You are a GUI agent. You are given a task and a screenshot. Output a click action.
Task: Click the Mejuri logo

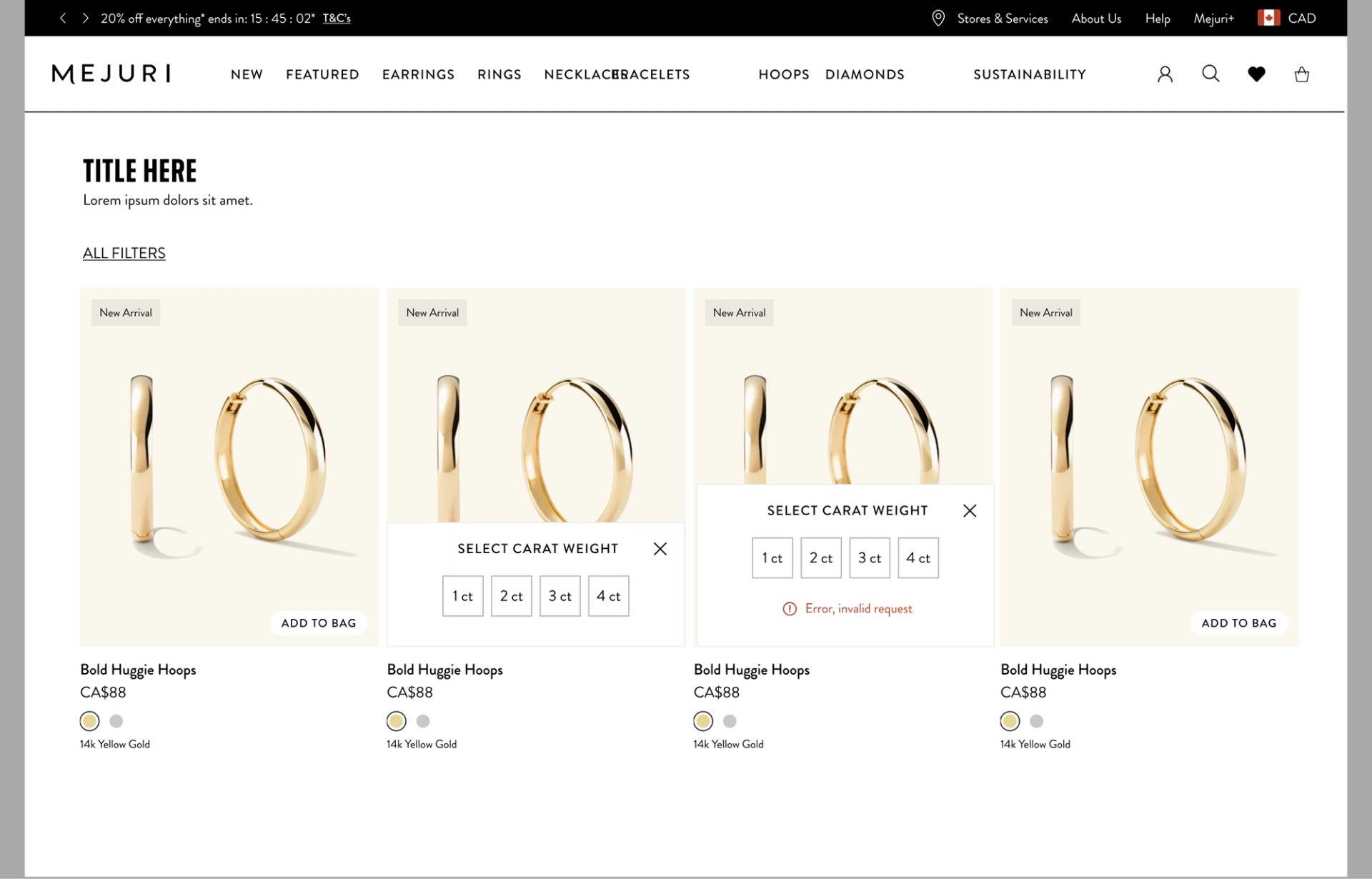(111, 74)
